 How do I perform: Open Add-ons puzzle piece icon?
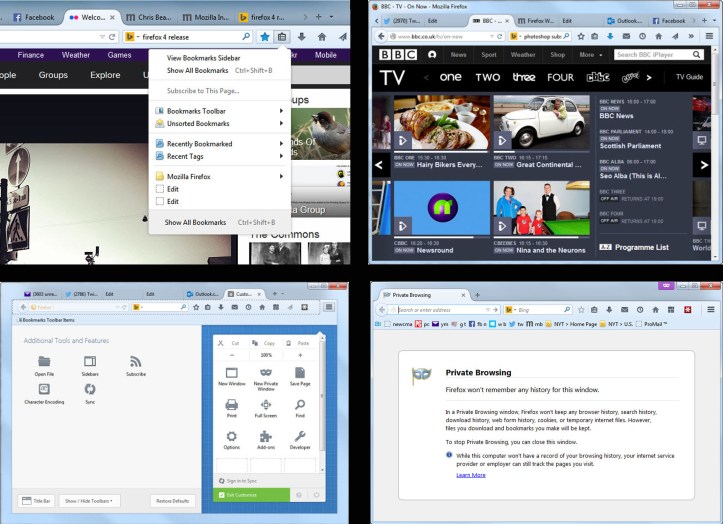[265, 437]
